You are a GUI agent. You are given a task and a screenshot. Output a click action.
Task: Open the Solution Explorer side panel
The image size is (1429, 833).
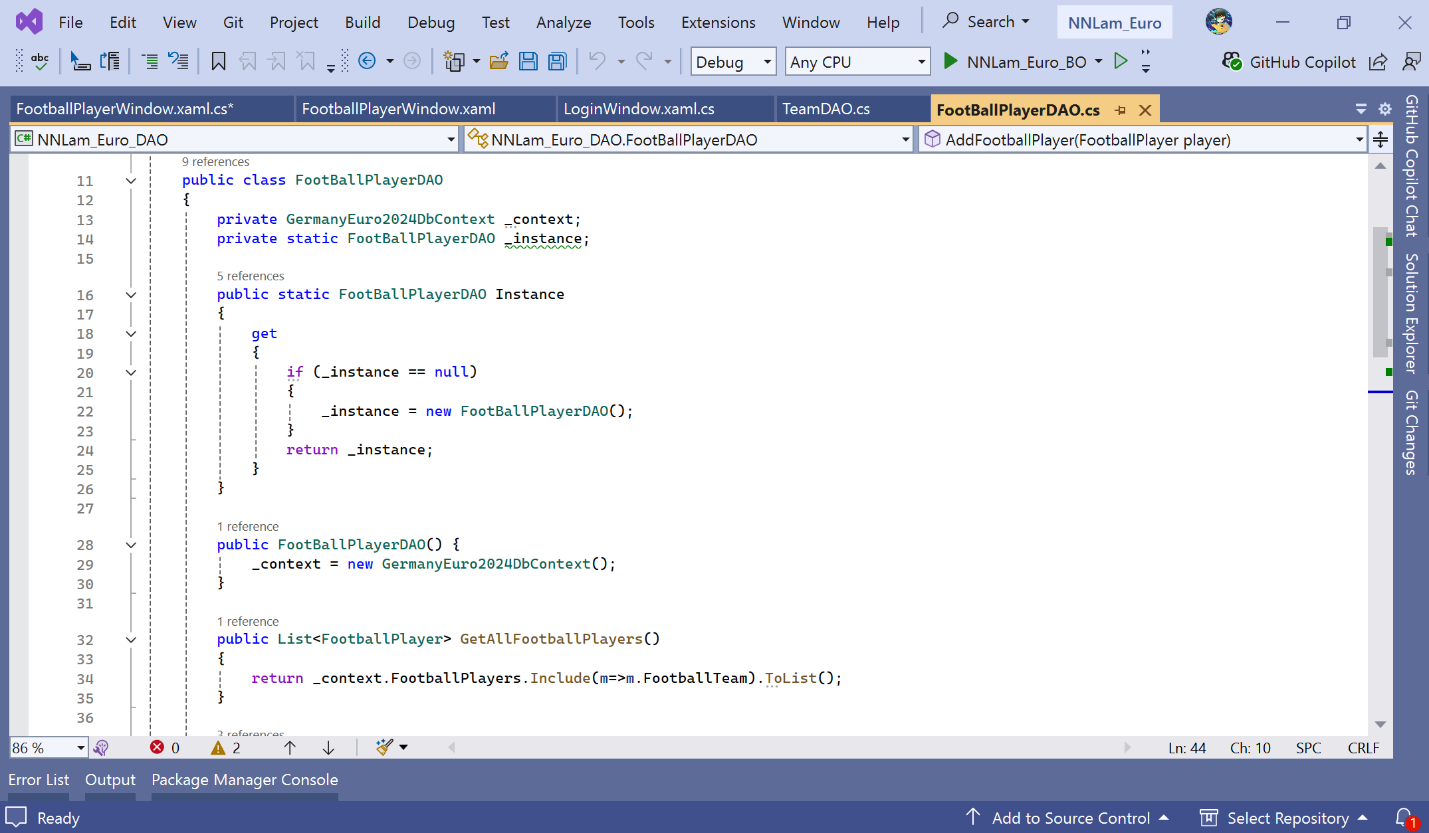1411,312
